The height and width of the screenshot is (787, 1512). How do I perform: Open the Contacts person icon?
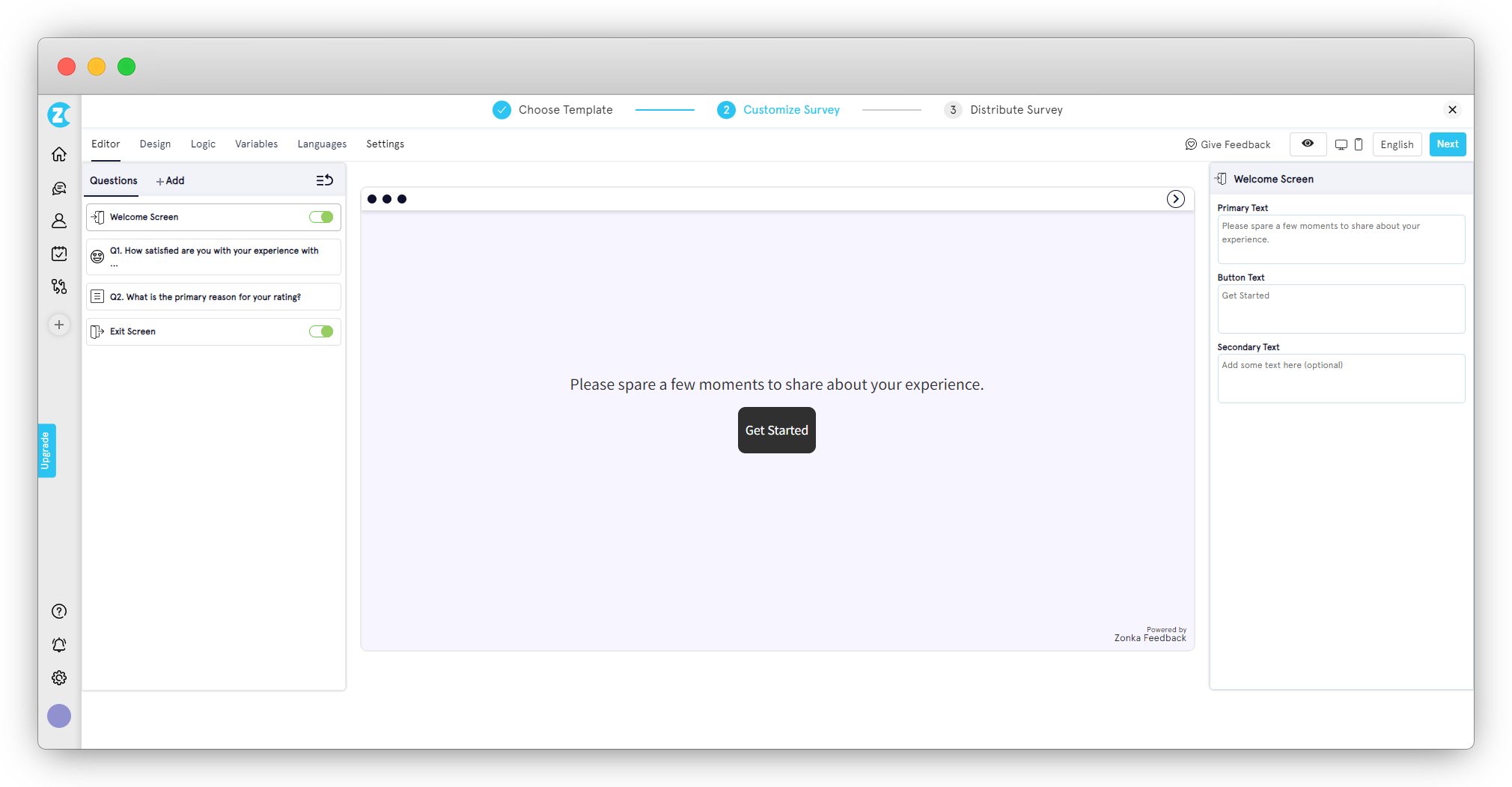(59, 221)
